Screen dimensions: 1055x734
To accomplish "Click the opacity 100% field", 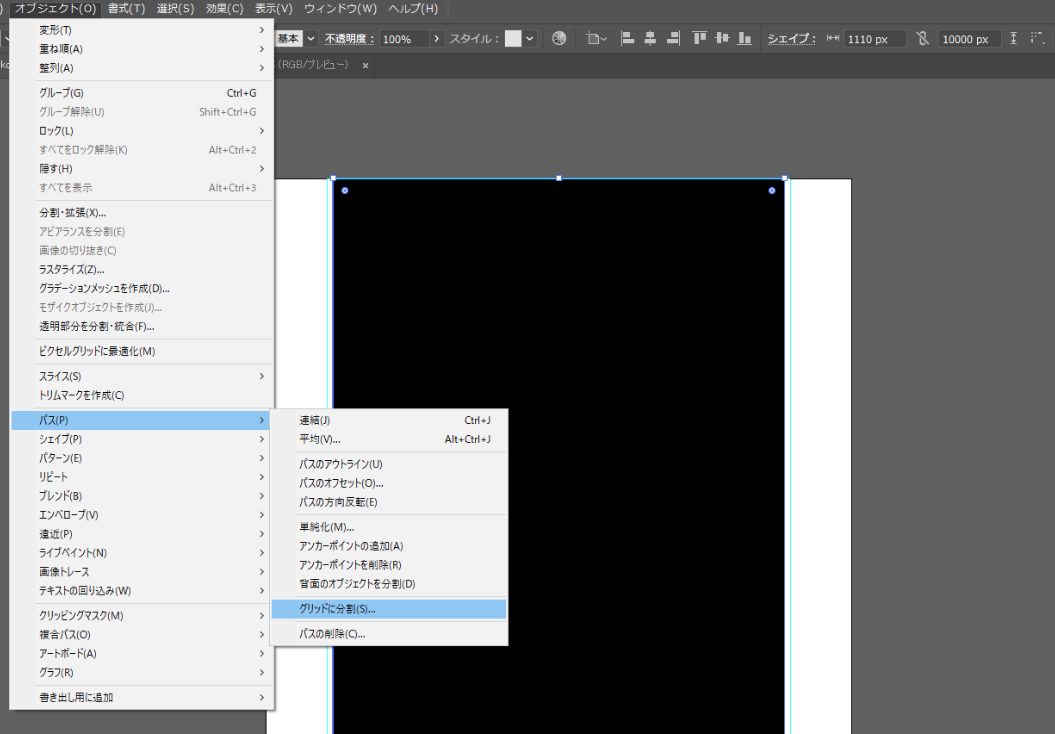I will point(404,39).
